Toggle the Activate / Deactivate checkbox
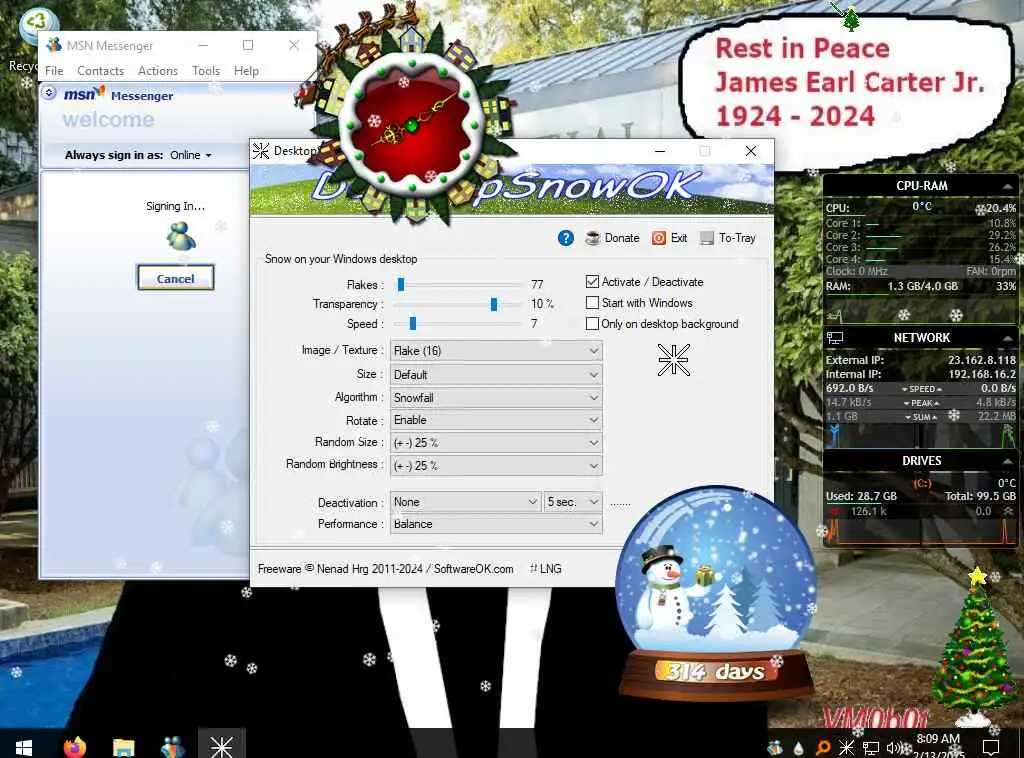This screenshot has width=1024, height=758. click(x=592, y=281)
